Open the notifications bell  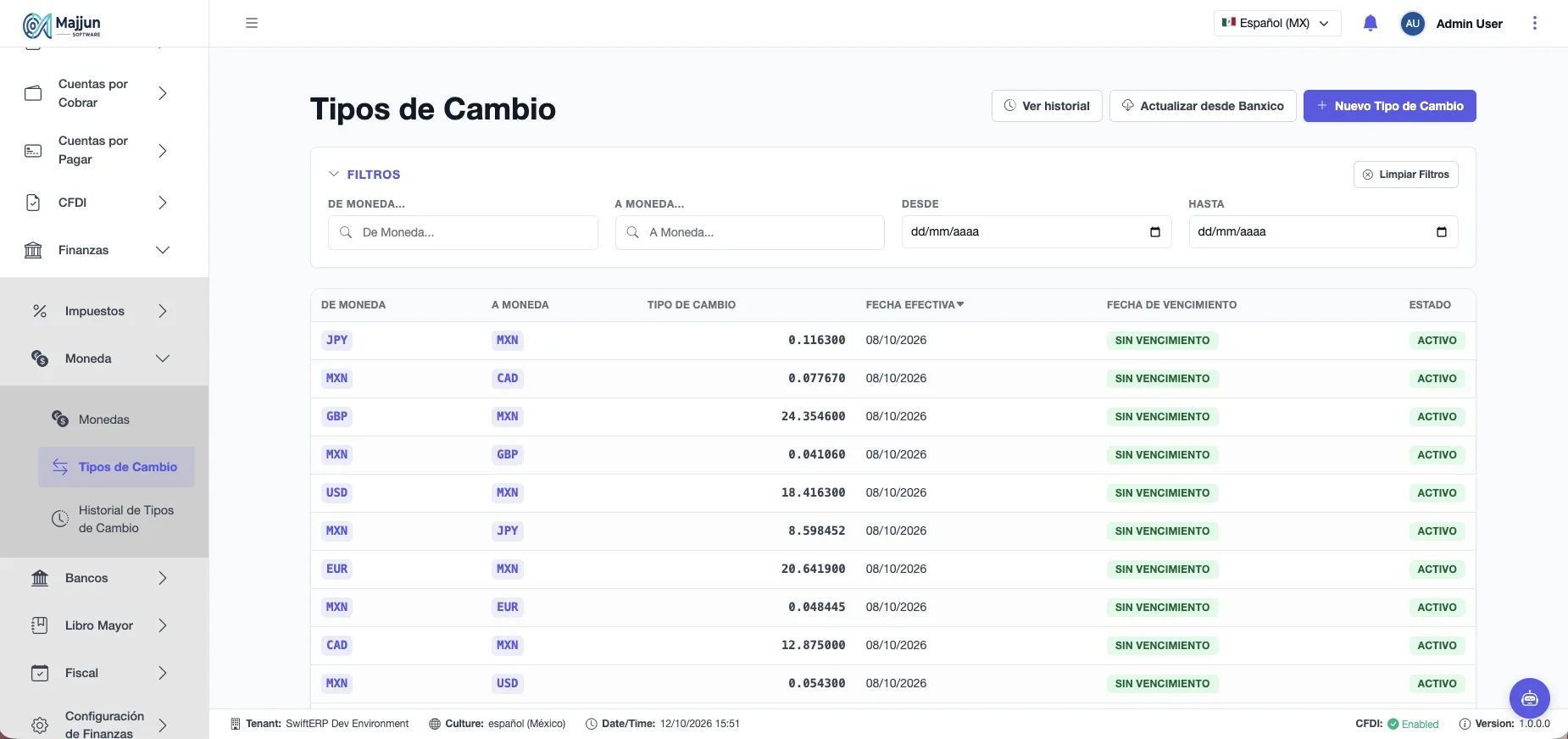coord(1371,23)
